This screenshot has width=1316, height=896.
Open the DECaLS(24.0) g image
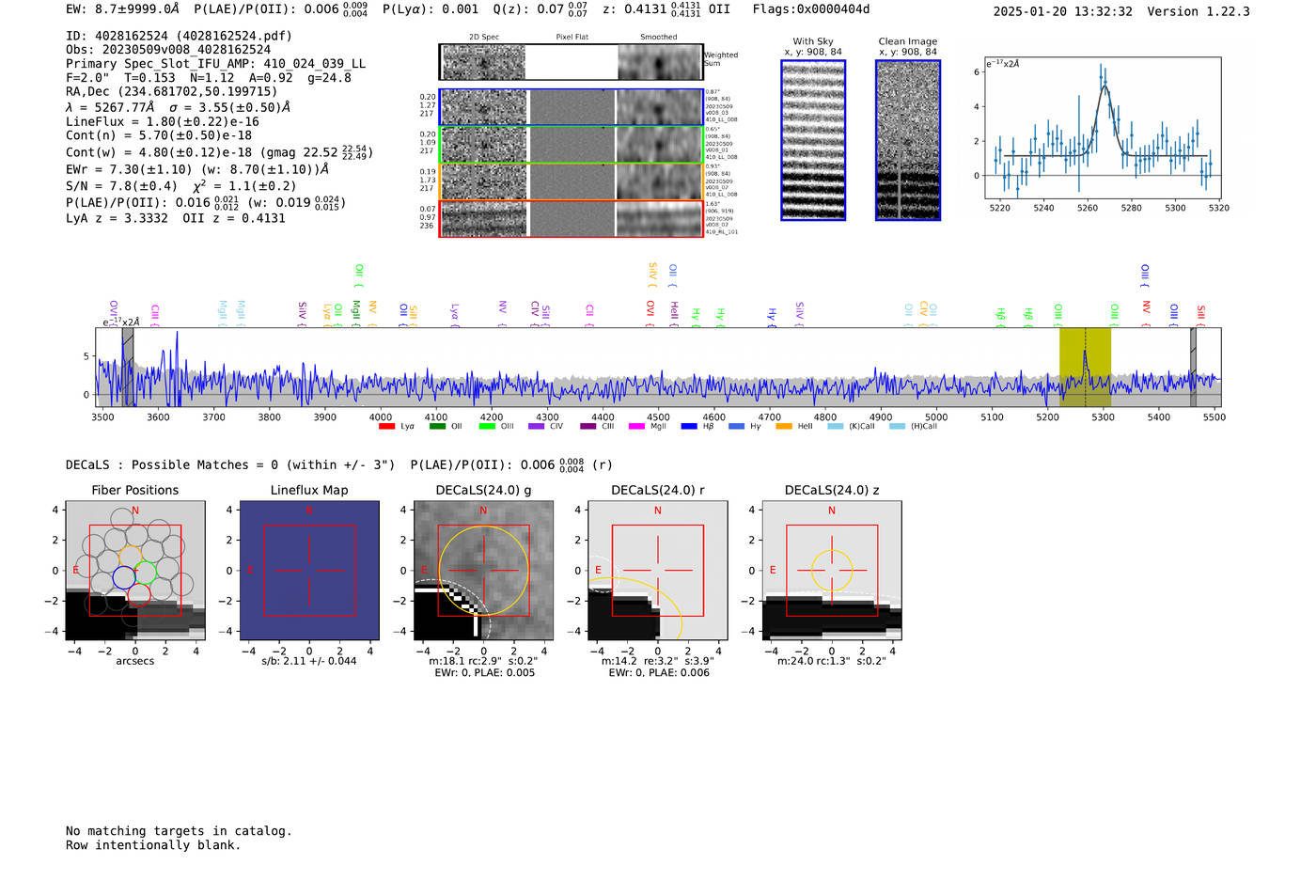coord(483,571)
